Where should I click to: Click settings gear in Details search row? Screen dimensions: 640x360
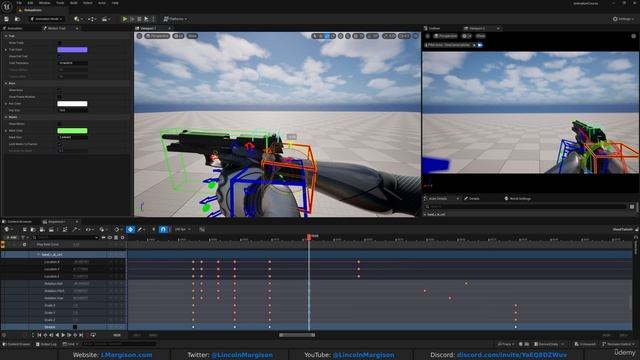(x=632, y=207)
